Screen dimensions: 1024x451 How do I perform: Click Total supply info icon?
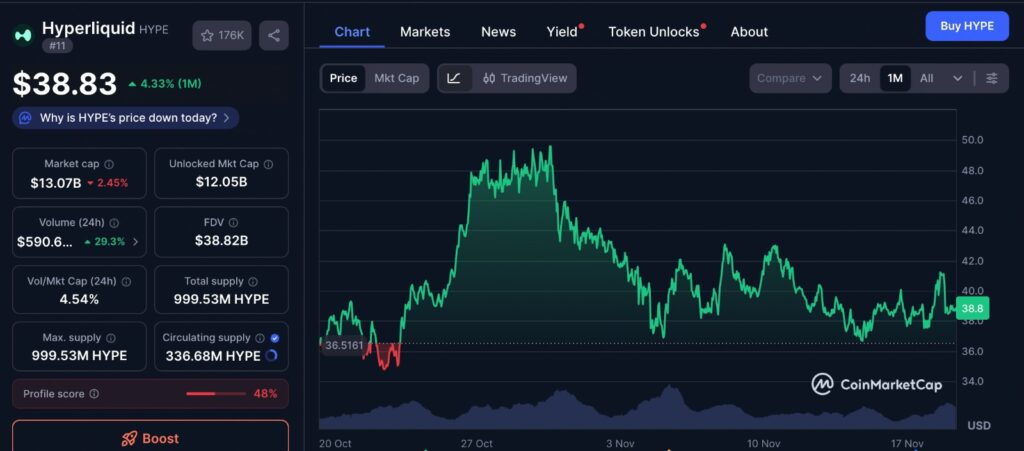click(253, 281)
